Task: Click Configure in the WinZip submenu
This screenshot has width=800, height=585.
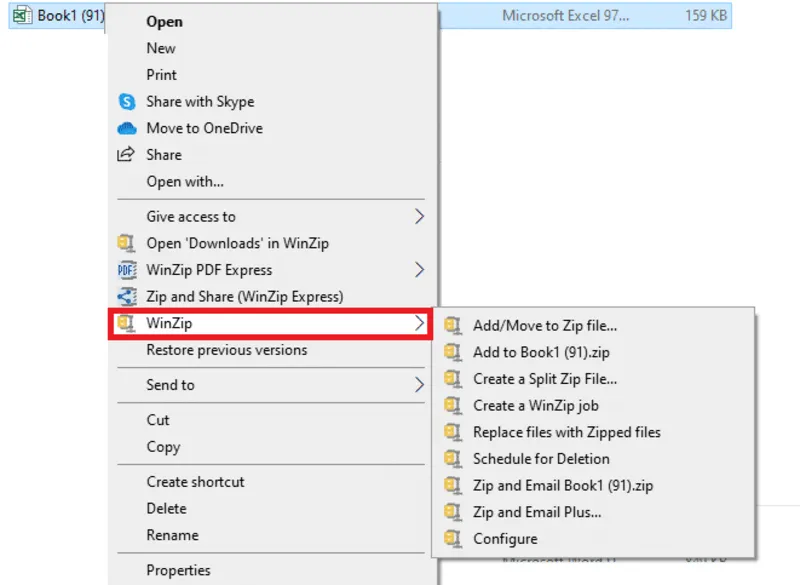Action: coord(504,538)
